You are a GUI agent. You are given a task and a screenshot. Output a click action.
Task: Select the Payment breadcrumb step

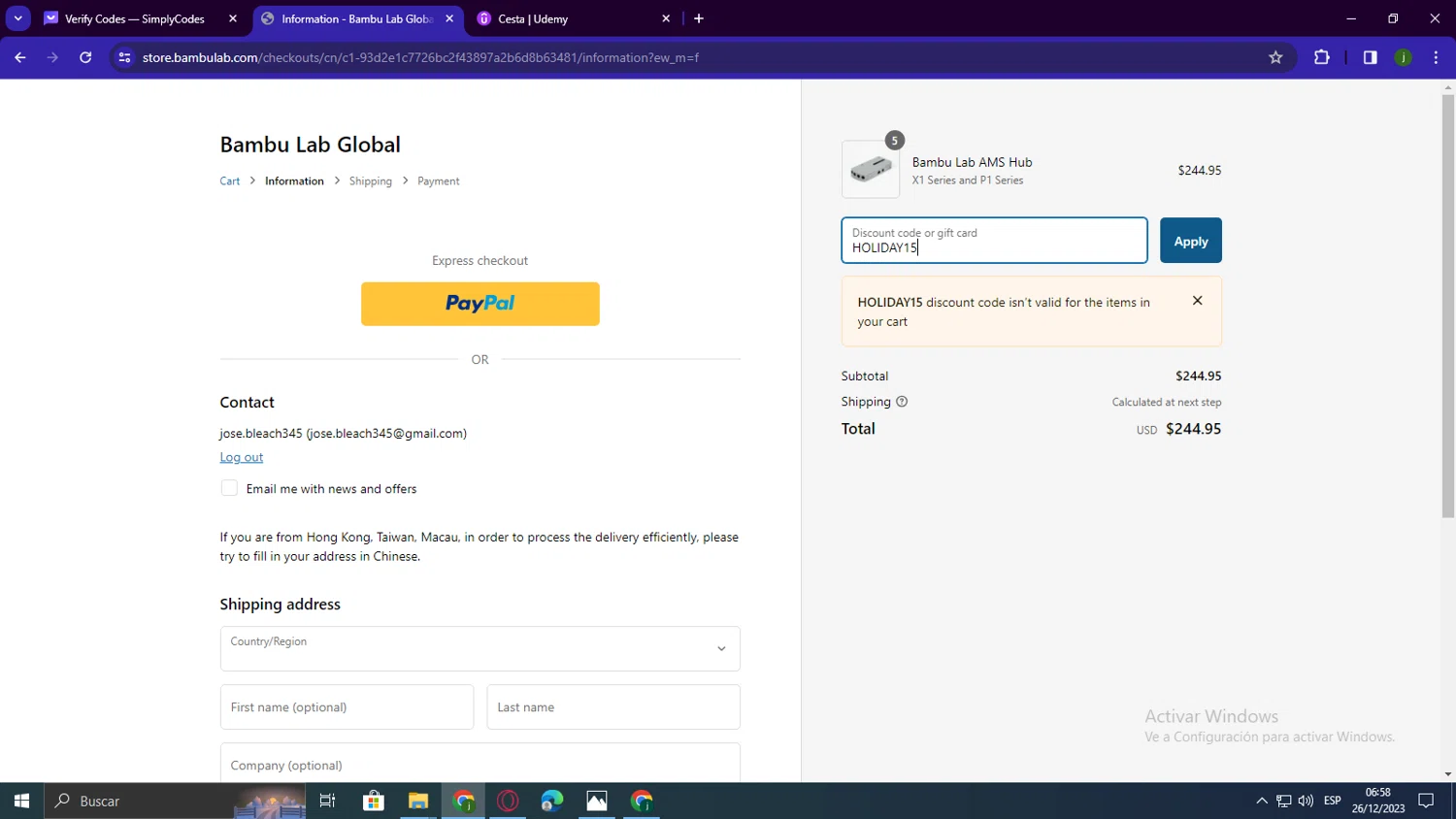coord(438,181)
